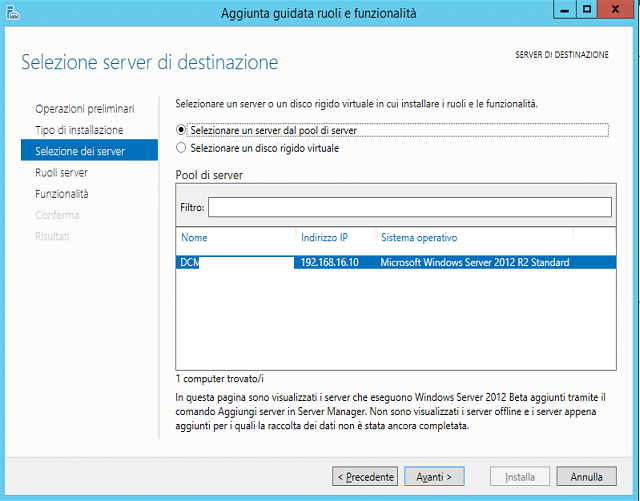Click 'Microsoft Windows Server 2012 R2 Standard' cell
The image size is (640, 501).
tap(475, 262)
